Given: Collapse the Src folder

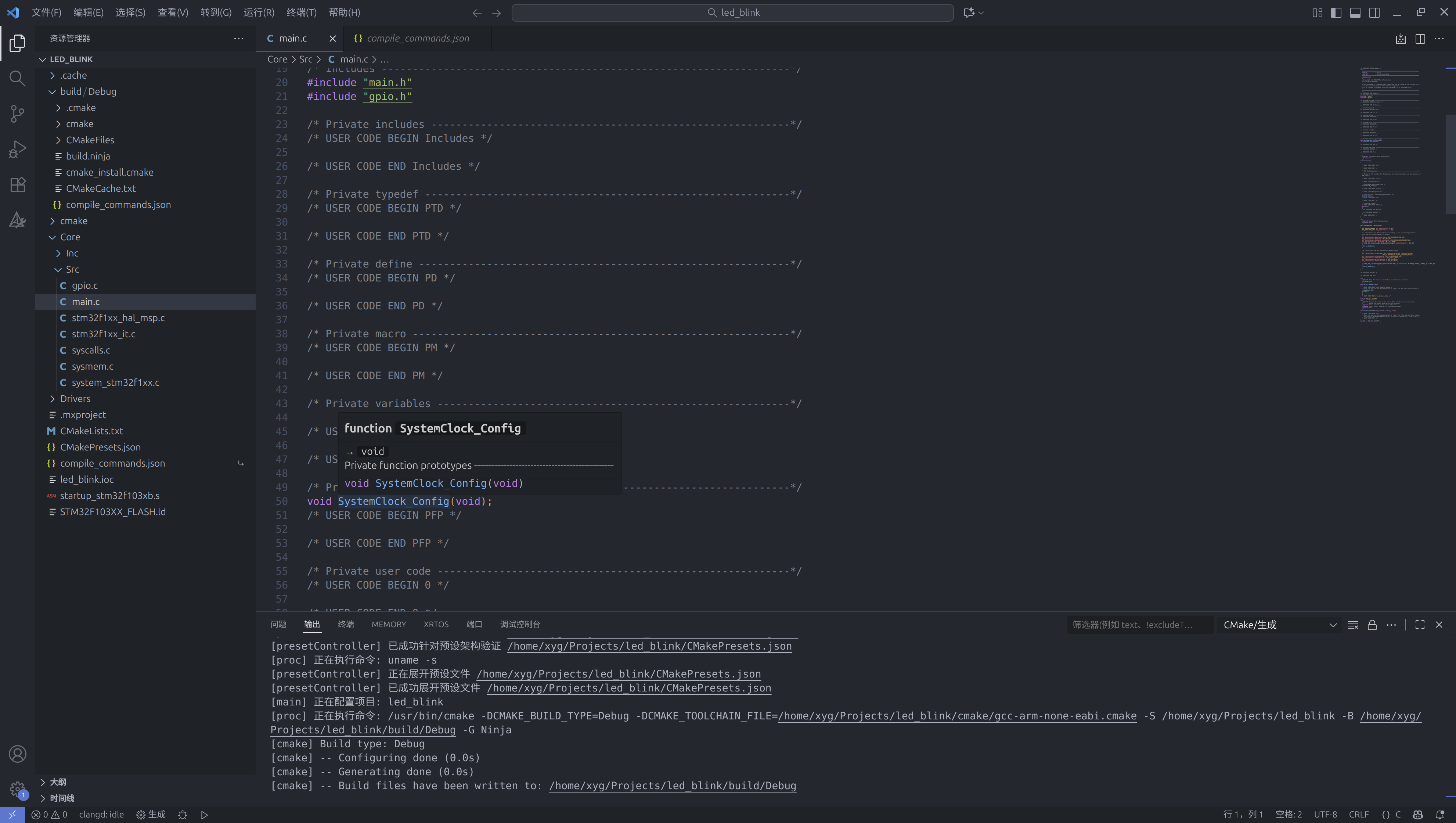Looking at the screenshot, I should [x=72, y=269].
